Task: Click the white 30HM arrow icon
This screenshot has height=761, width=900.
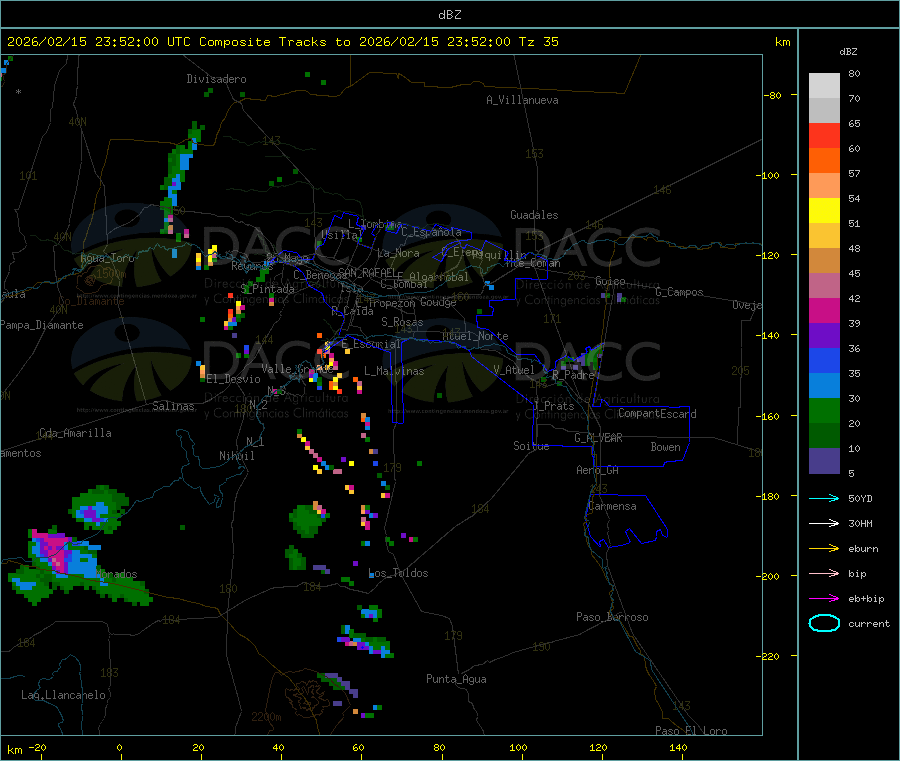Action: [824, 523]
